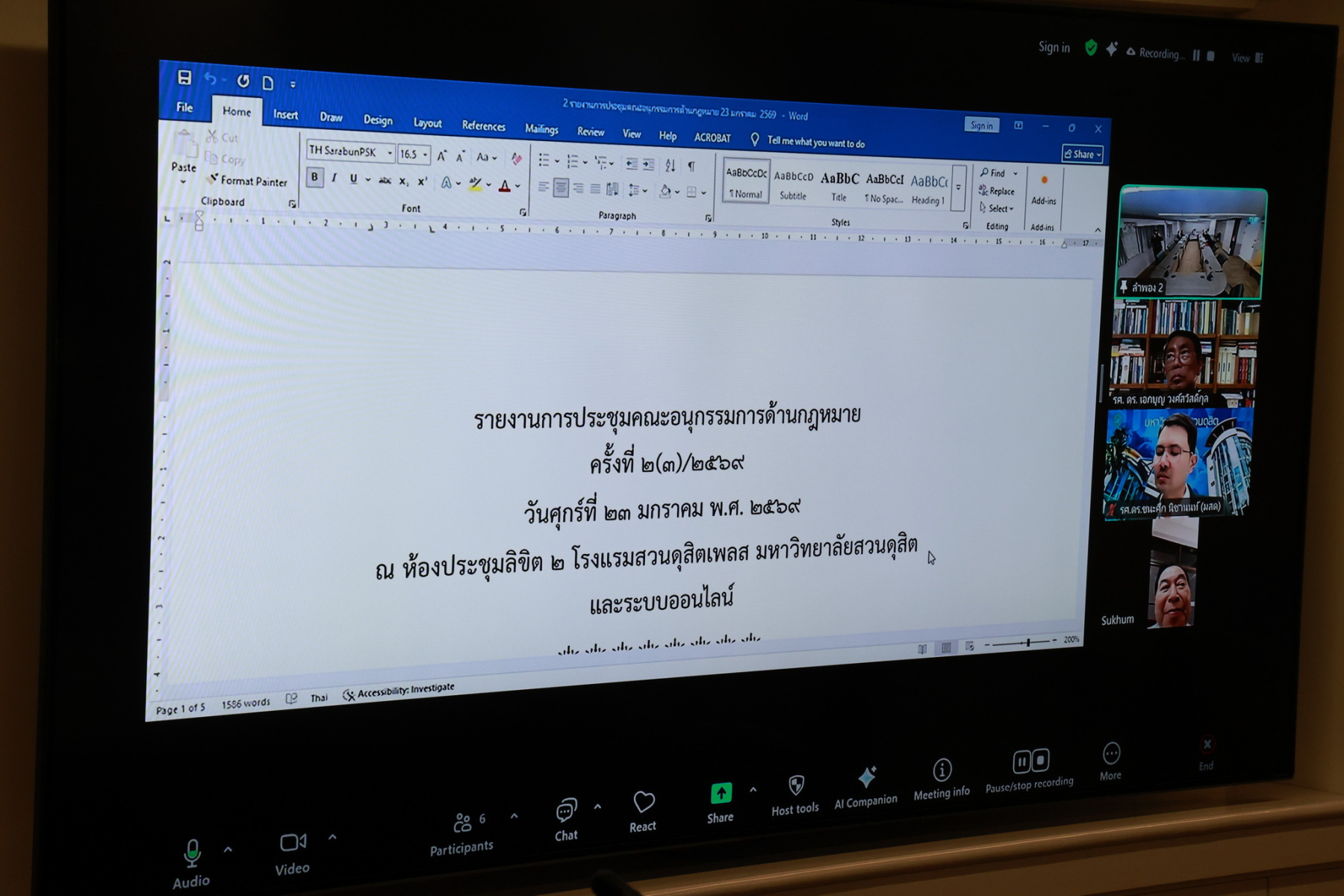Open the AI Companion in Zoom
Screen dimensions: 1344x896
[866, 779]
